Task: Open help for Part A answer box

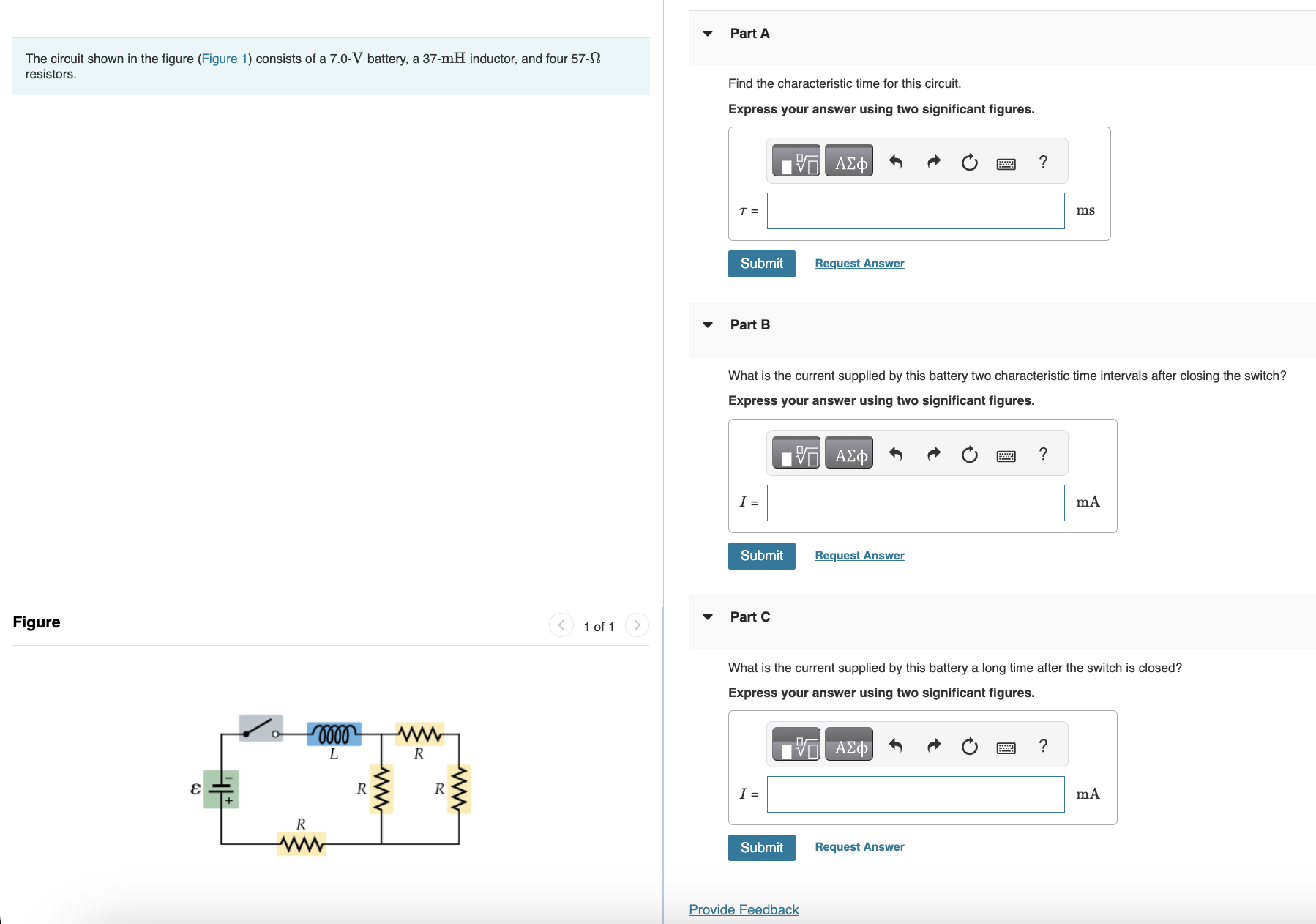Action: 1044,162
